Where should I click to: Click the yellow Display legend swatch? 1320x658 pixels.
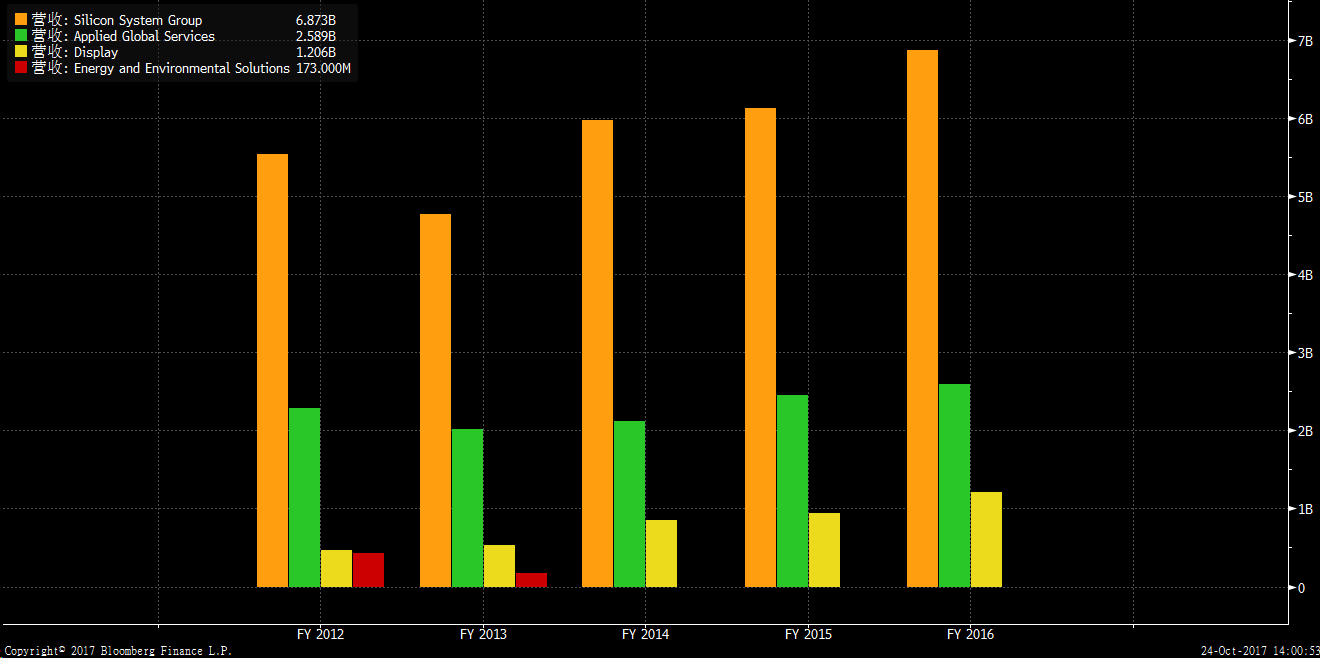click(x=21, y=52)
